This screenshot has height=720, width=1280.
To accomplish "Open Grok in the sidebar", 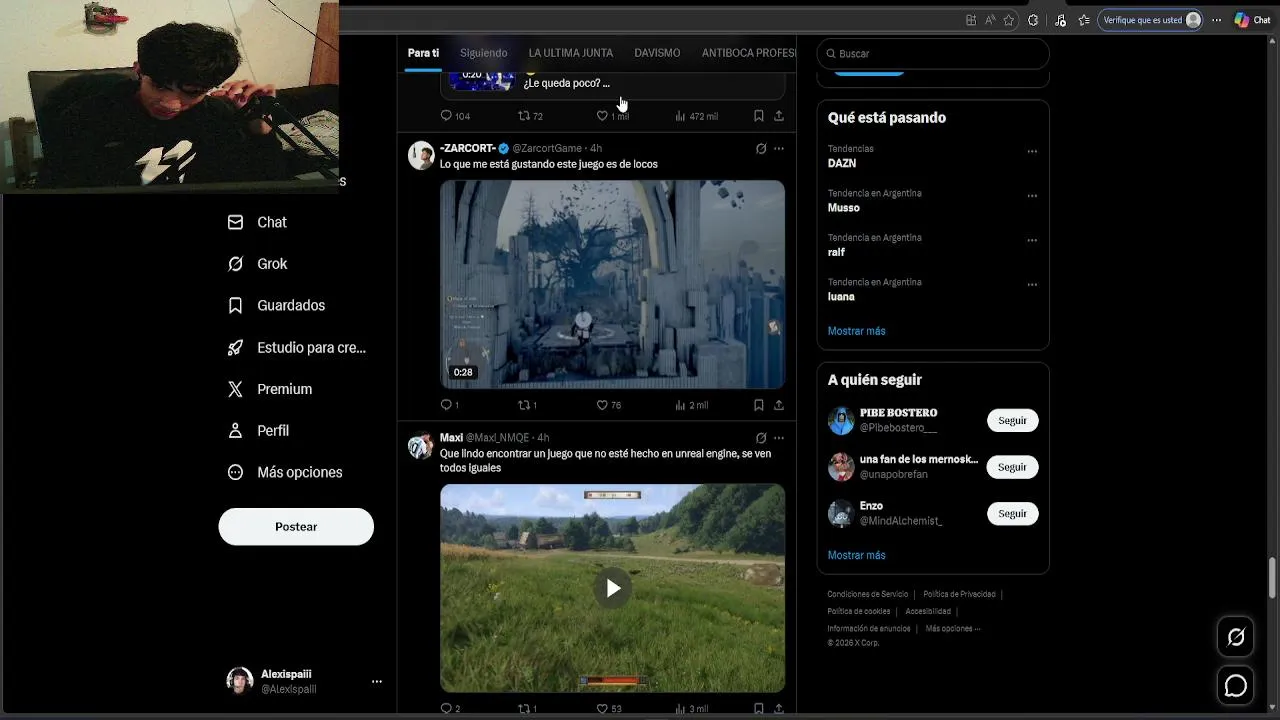I will [257, 264].
